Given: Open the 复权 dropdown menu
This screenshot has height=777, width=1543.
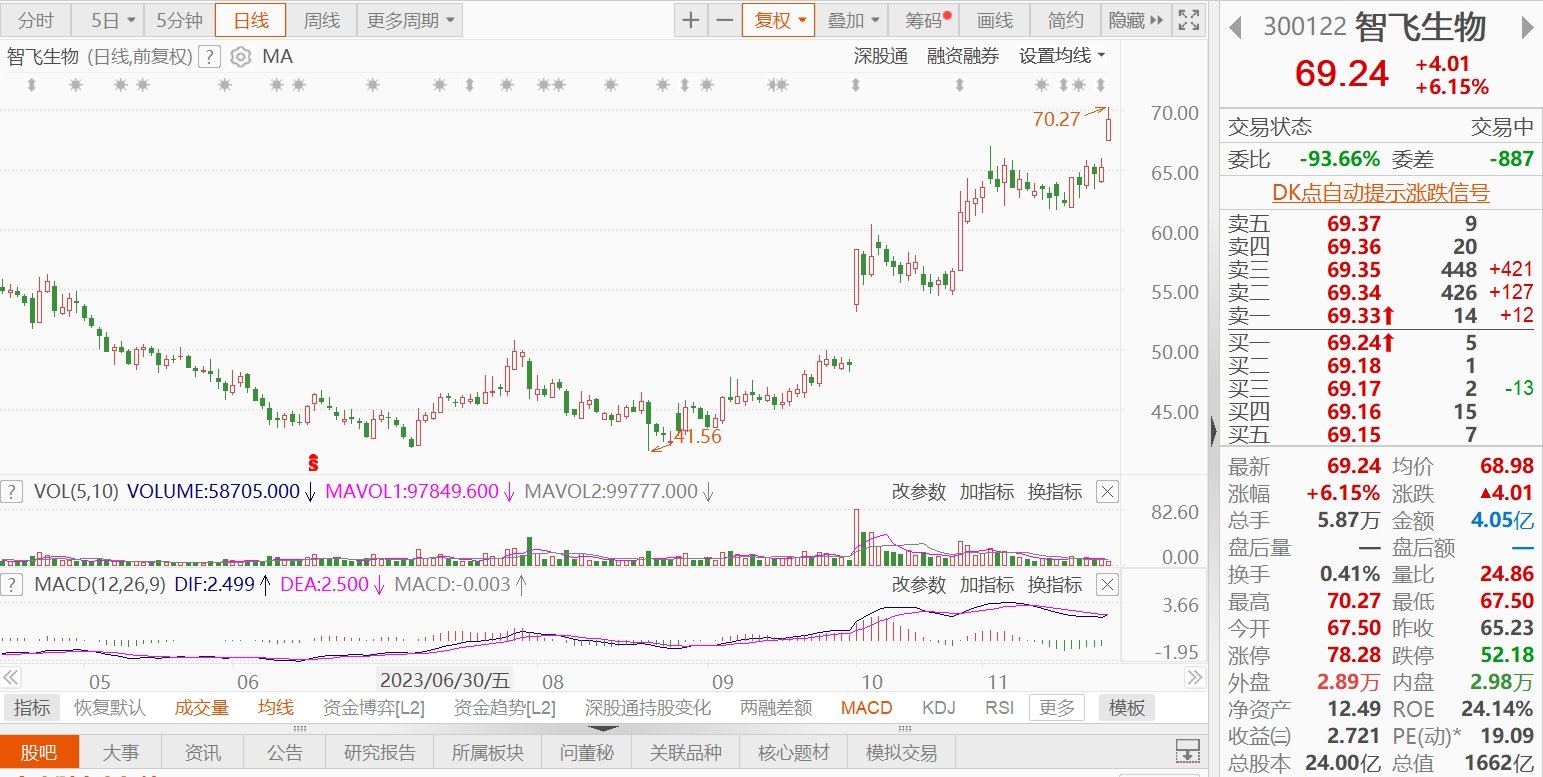Looking at the screenshot, I should tap(779, 20).
